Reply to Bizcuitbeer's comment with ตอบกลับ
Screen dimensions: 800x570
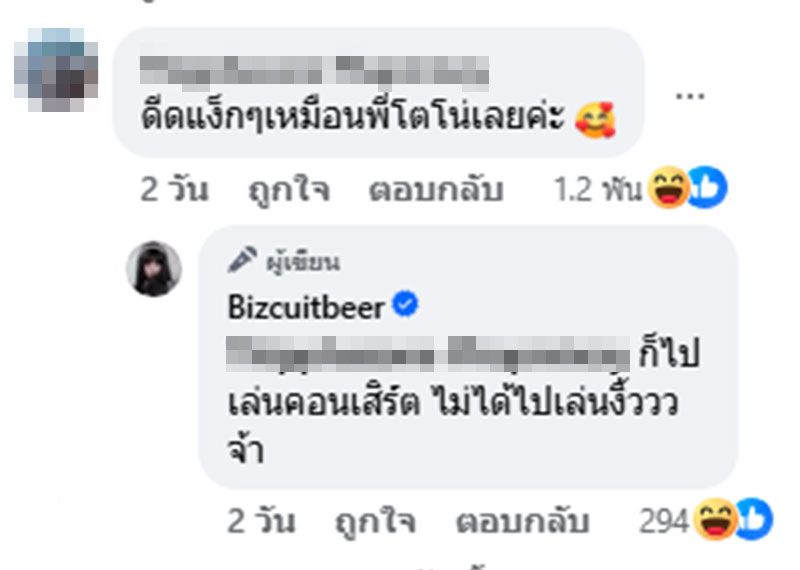click(x=523, y=522)
